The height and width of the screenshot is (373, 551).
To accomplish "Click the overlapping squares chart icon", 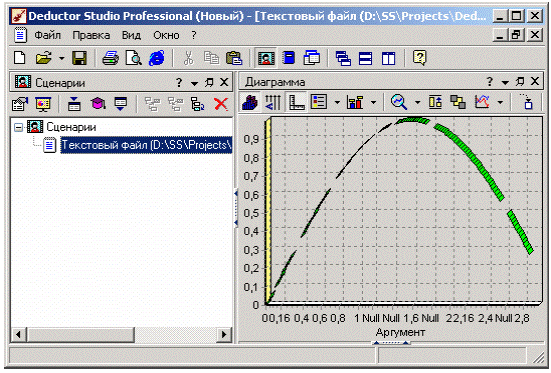I will (458, 102).
